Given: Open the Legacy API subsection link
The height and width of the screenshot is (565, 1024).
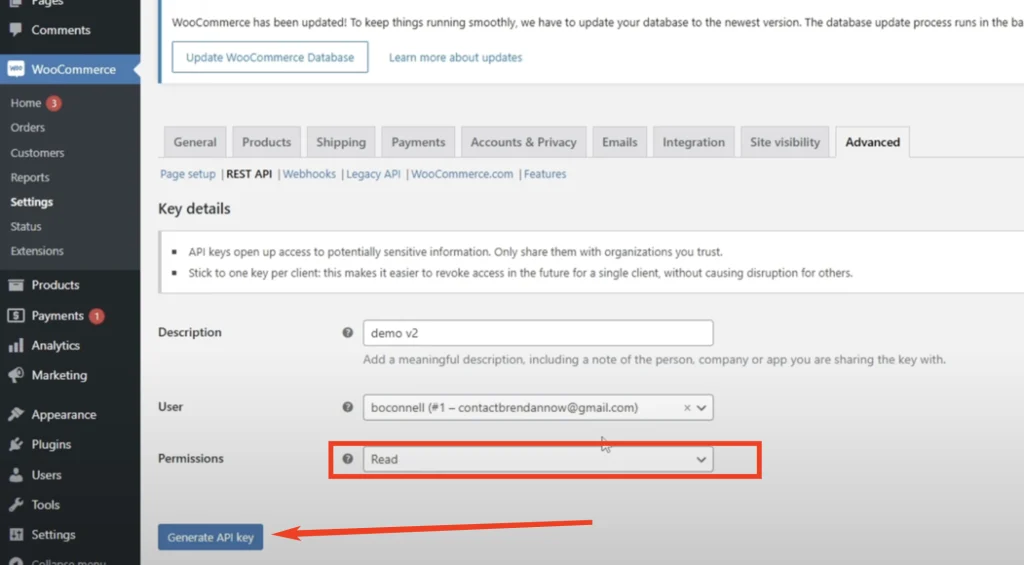Looking at the screenshot, I should coord(373,174).
